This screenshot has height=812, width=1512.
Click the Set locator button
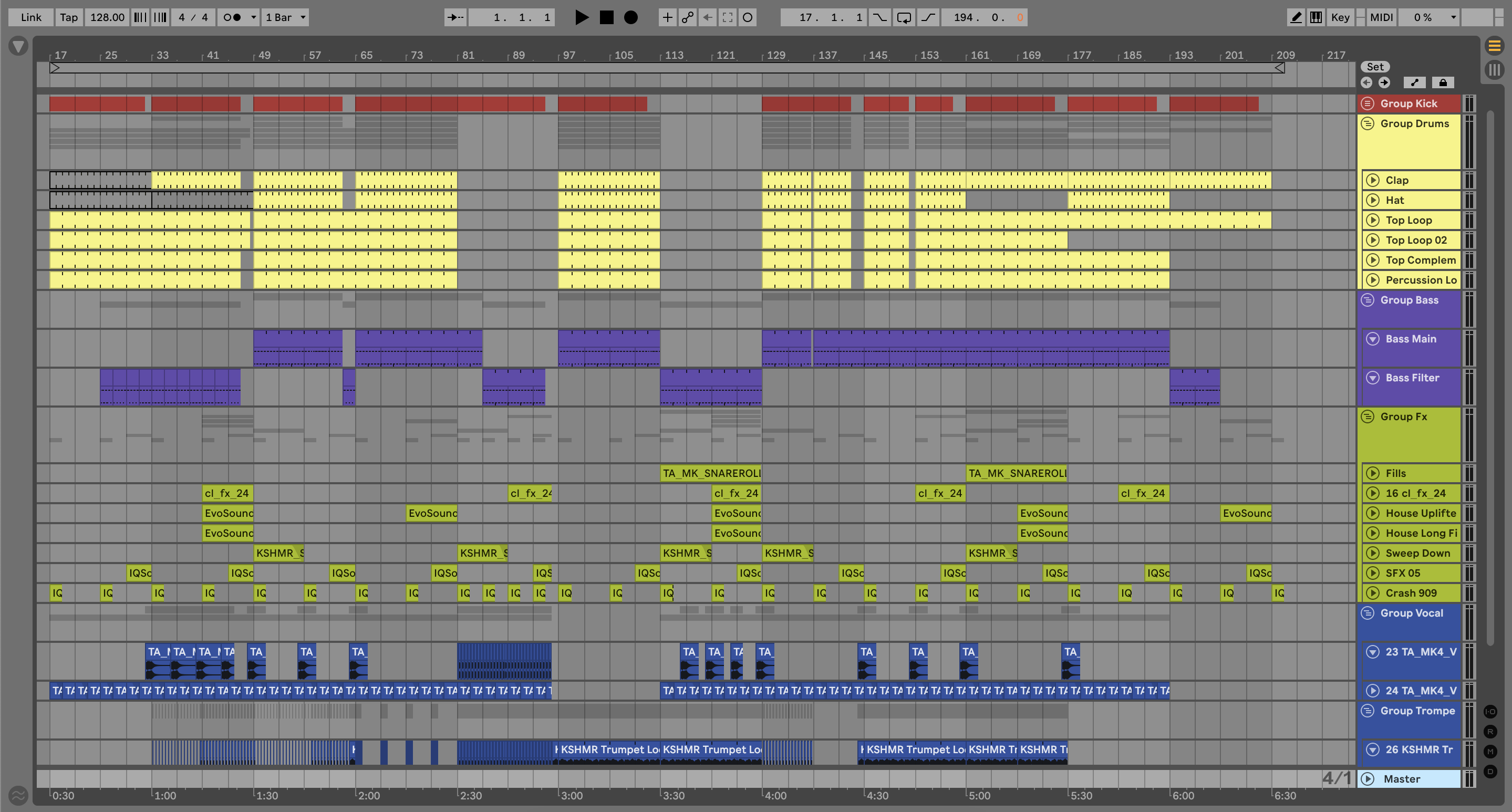pyautogui.click(x=1375, y=67)
